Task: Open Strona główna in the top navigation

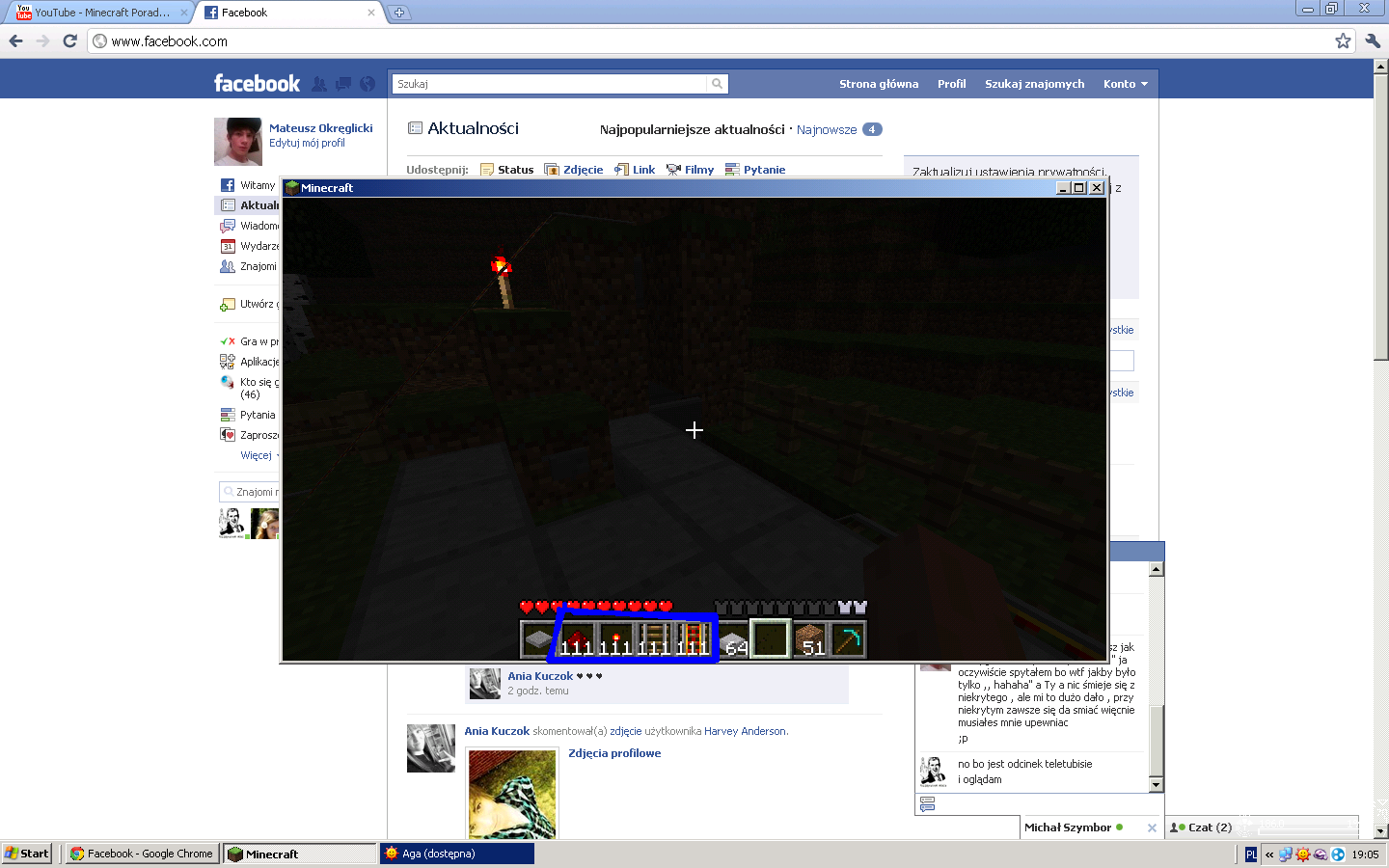Action: click(878, 84)
